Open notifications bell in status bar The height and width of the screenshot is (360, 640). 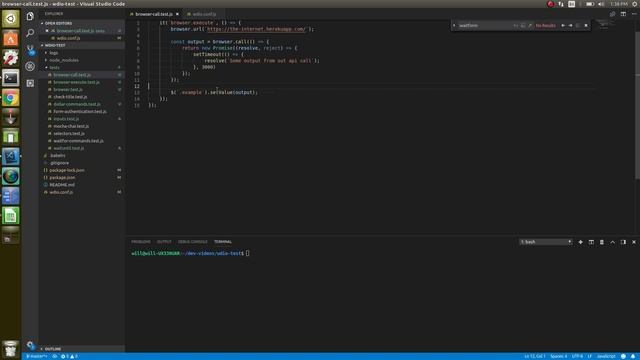point(633,356)
